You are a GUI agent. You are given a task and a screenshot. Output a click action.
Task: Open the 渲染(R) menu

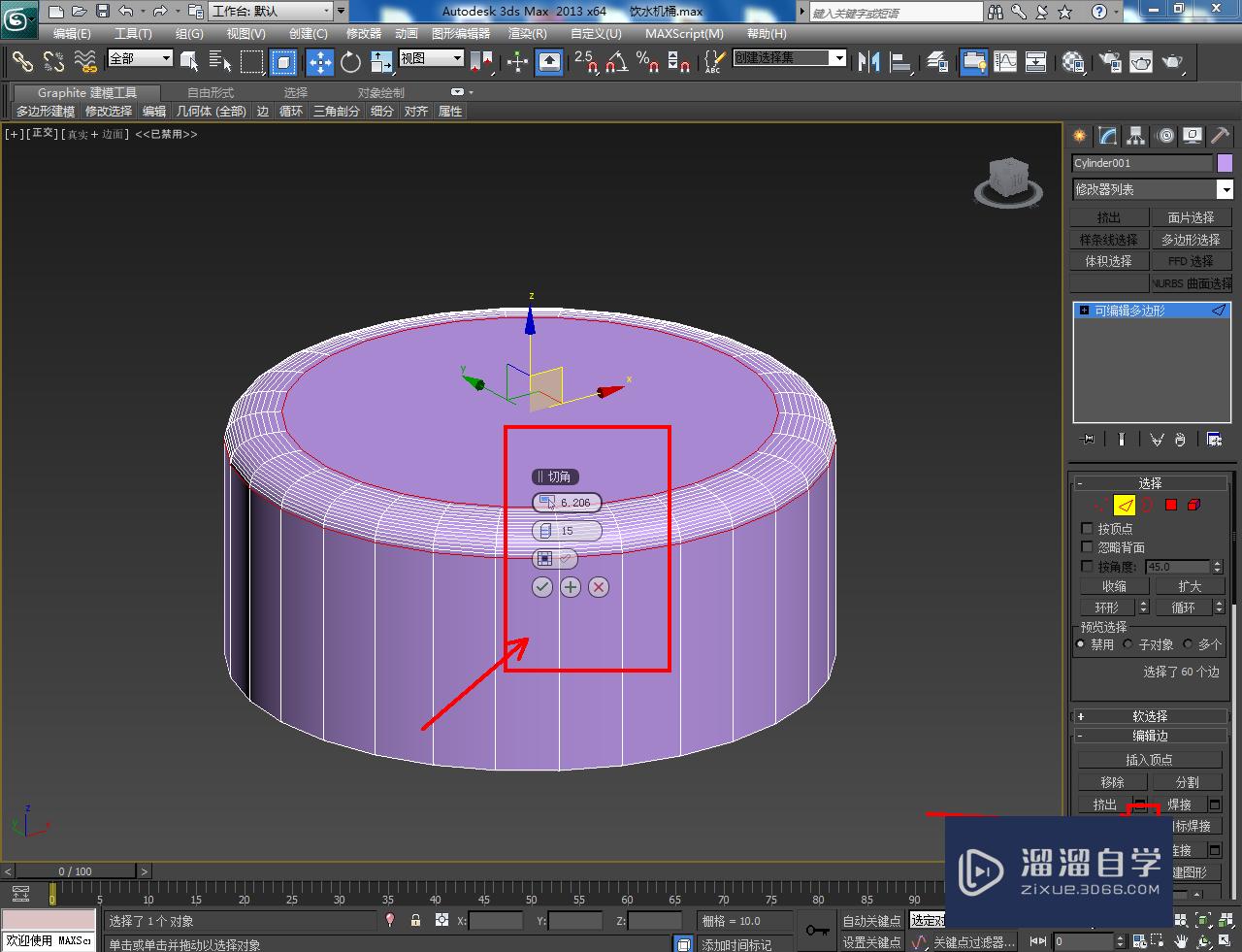527,33
